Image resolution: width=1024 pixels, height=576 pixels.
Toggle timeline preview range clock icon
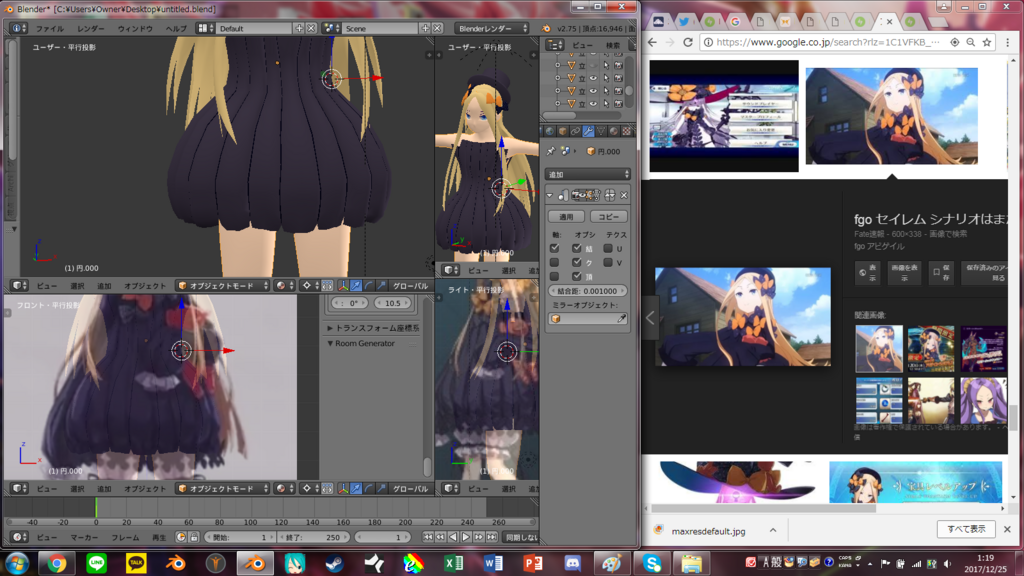tap(181, 537)
